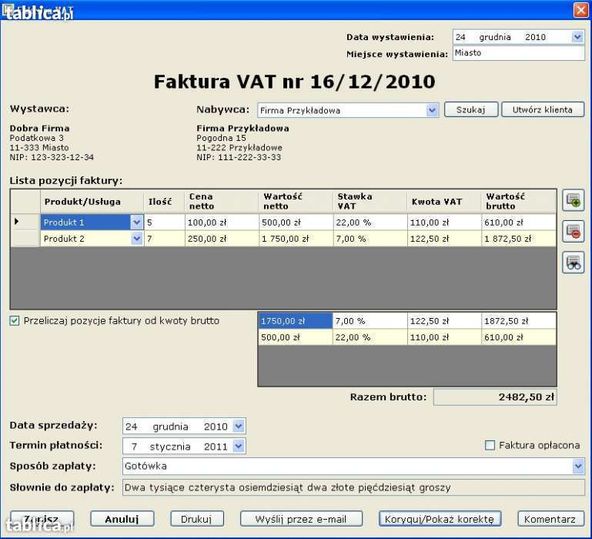
Task: Click Kwota VAT cell '110,00 zł' for Produkt 1
Action: point(444,222)
